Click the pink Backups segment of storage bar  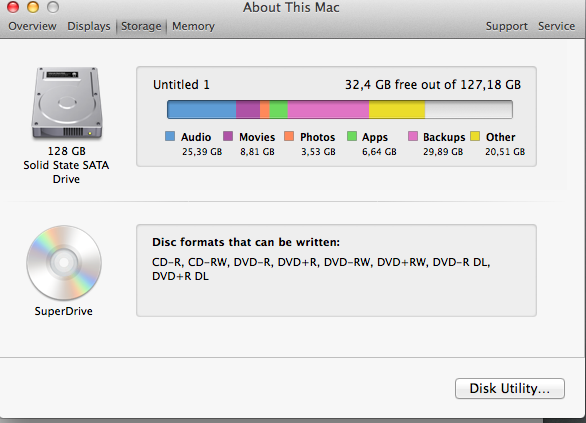tap(328, 109)
